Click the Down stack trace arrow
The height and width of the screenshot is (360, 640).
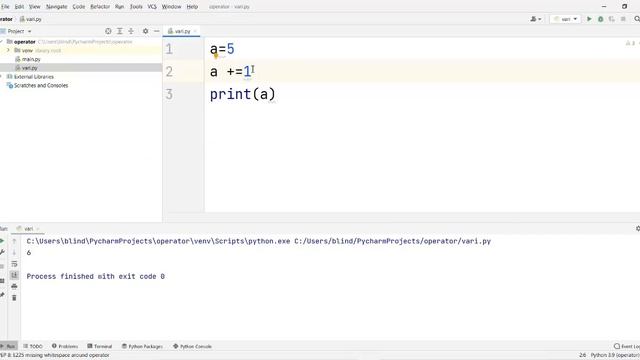[14, 253]
